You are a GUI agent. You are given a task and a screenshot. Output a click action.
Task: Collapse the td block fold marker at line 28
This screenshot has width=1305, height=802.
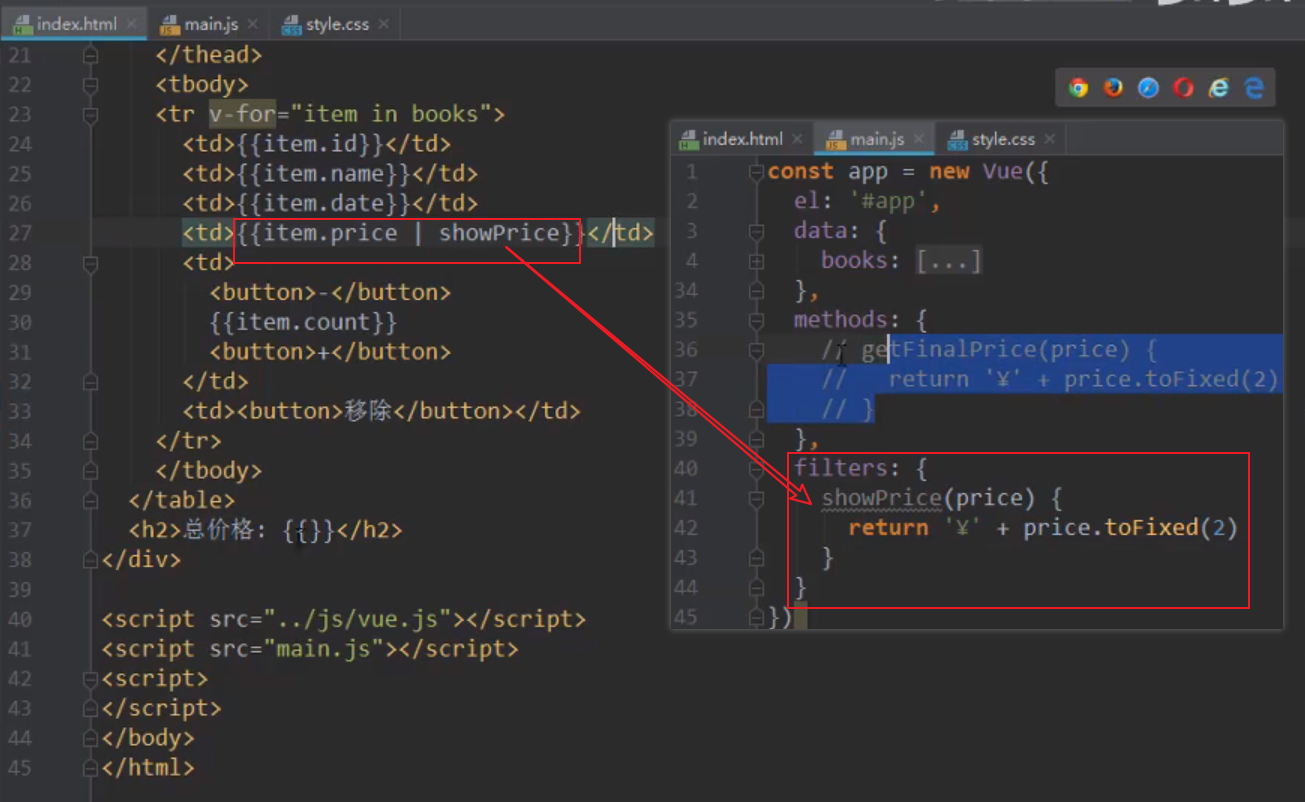pyautogui.click(x=90, y=263)
